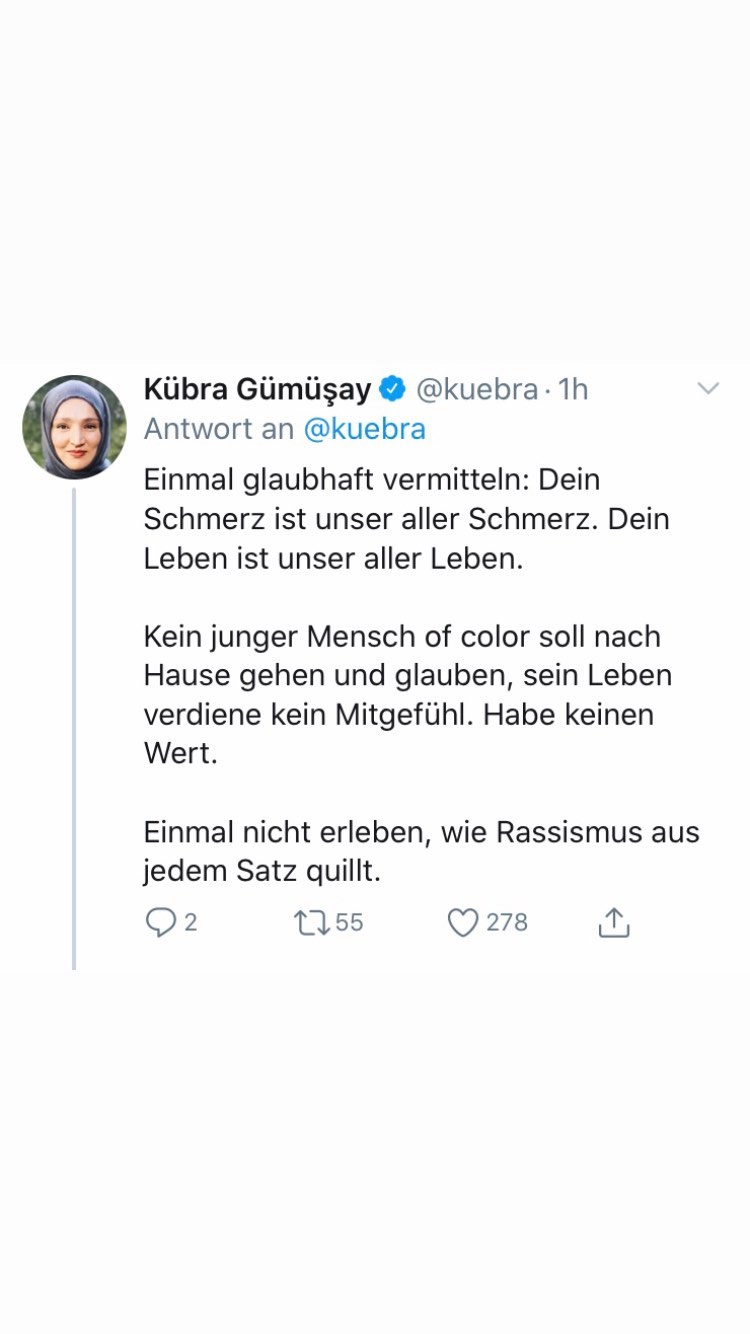Retweet the post using the arrows icon
Screen dimensions: 750x1334
click(x=311, y=922)
